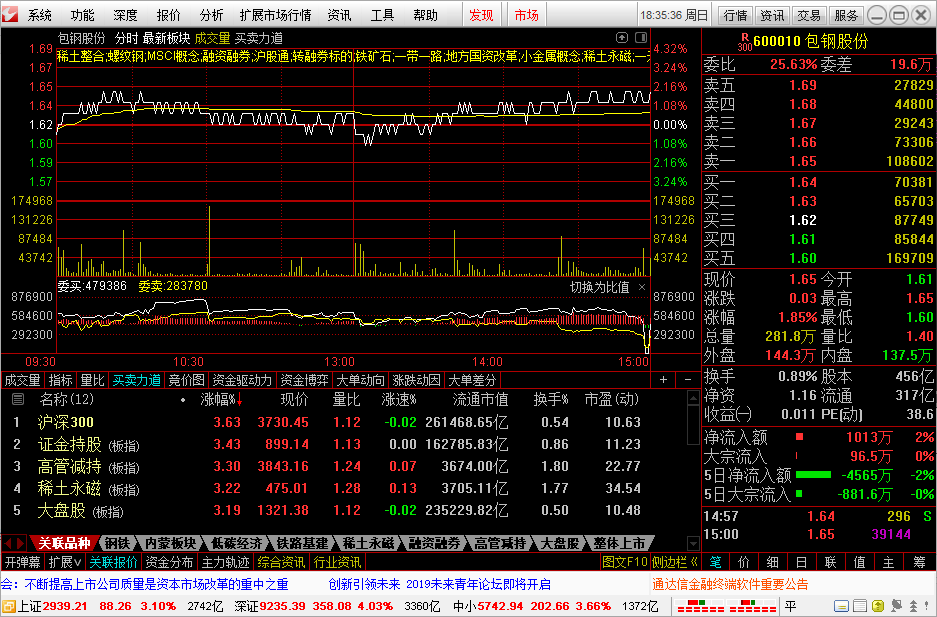The width and height of the screenshot is (937, 617).
Task: Select the 买卖力道 tab below the chart
Action: [137, 380]
